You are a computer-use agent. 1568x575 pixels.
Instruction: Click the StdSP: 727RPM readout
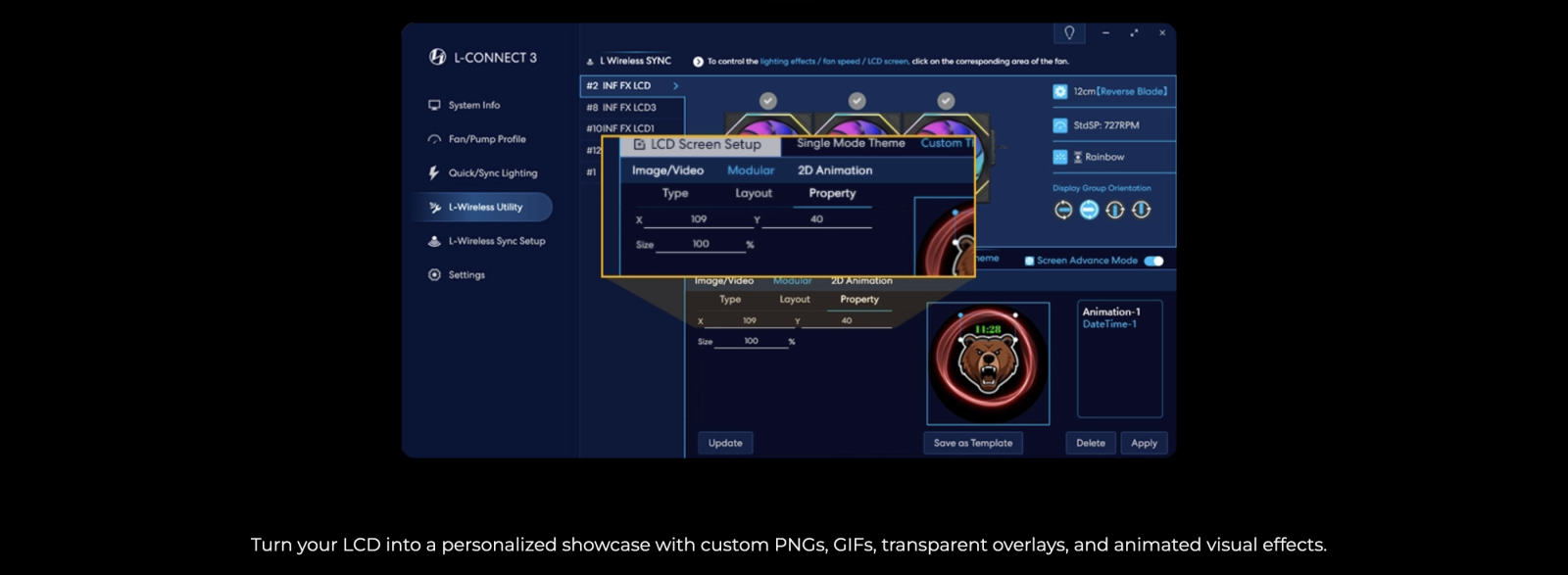[1106, 125]
